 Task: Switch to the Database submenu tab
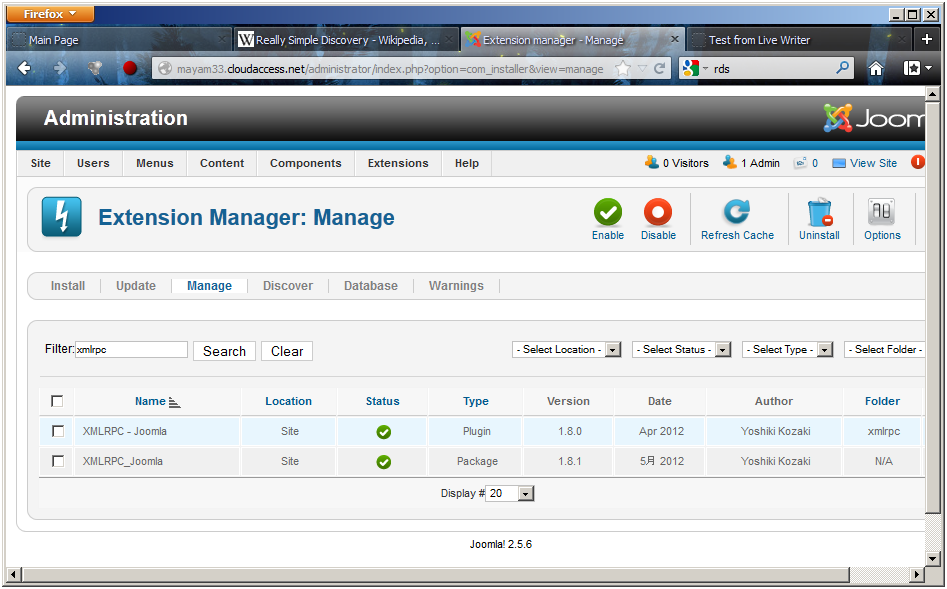[x=371, y=286]
